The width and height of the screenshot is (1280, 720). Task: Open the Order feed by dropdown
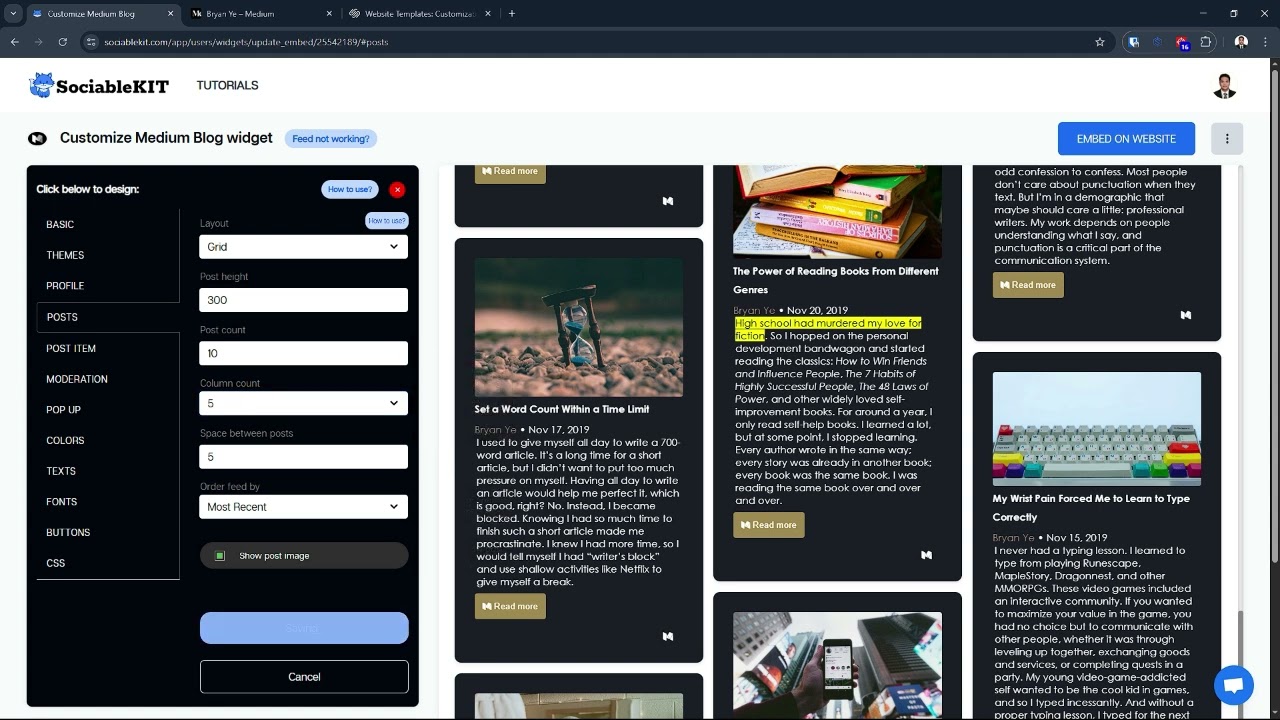(304, 507)
